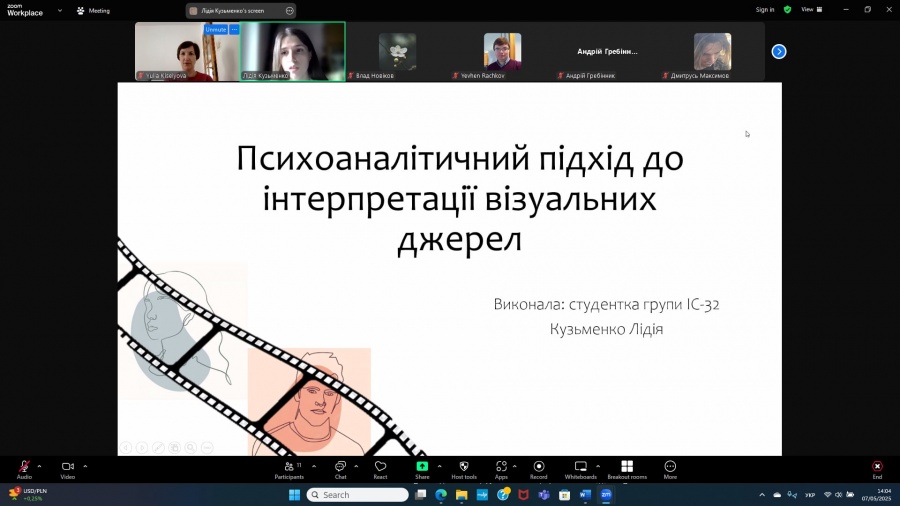This screenshot has height=506, width=900.
Task: Open the volume control in the system tray
Action: pyautogui.click(x=839, y=495)
